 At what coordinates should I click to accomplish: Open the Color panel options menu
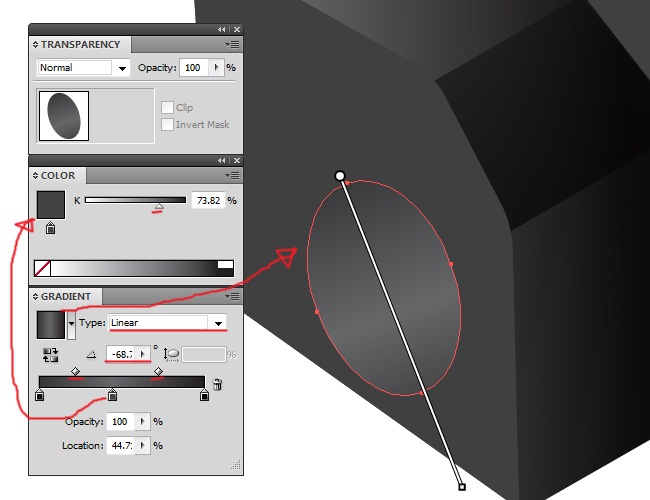[233, 176]
